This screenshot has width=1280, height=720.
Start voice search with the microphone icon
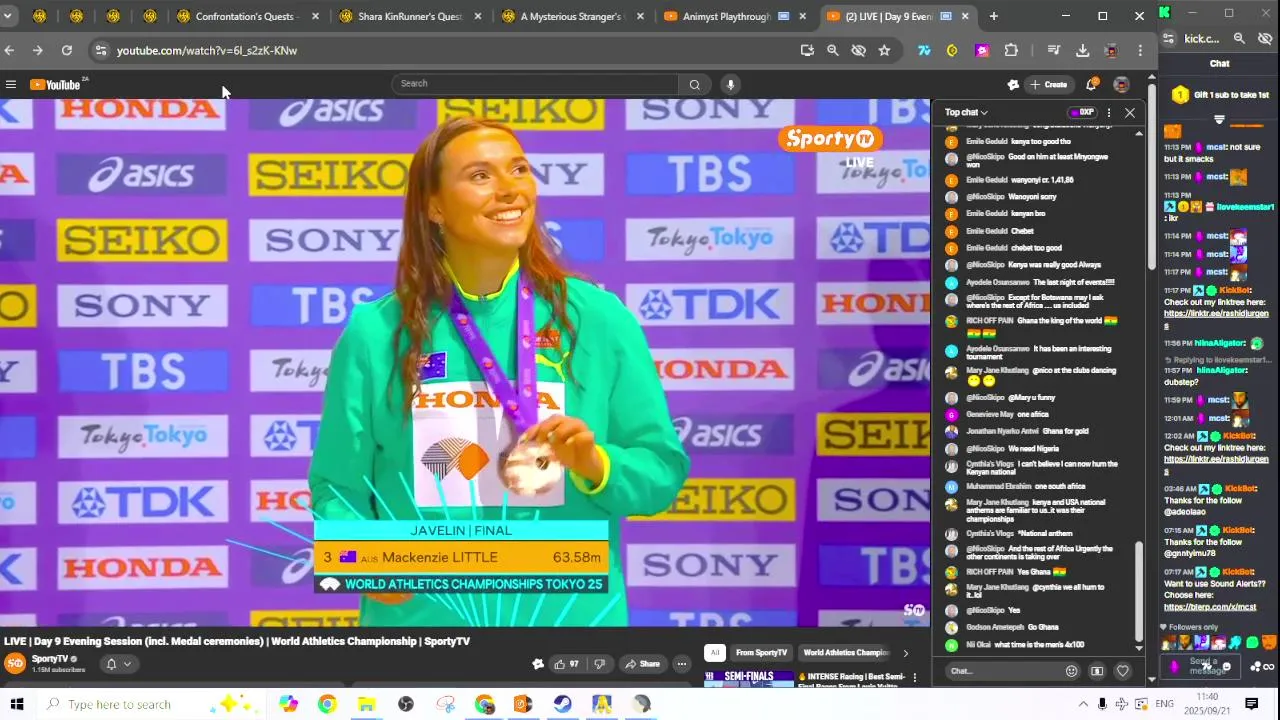tap(731, 84)
